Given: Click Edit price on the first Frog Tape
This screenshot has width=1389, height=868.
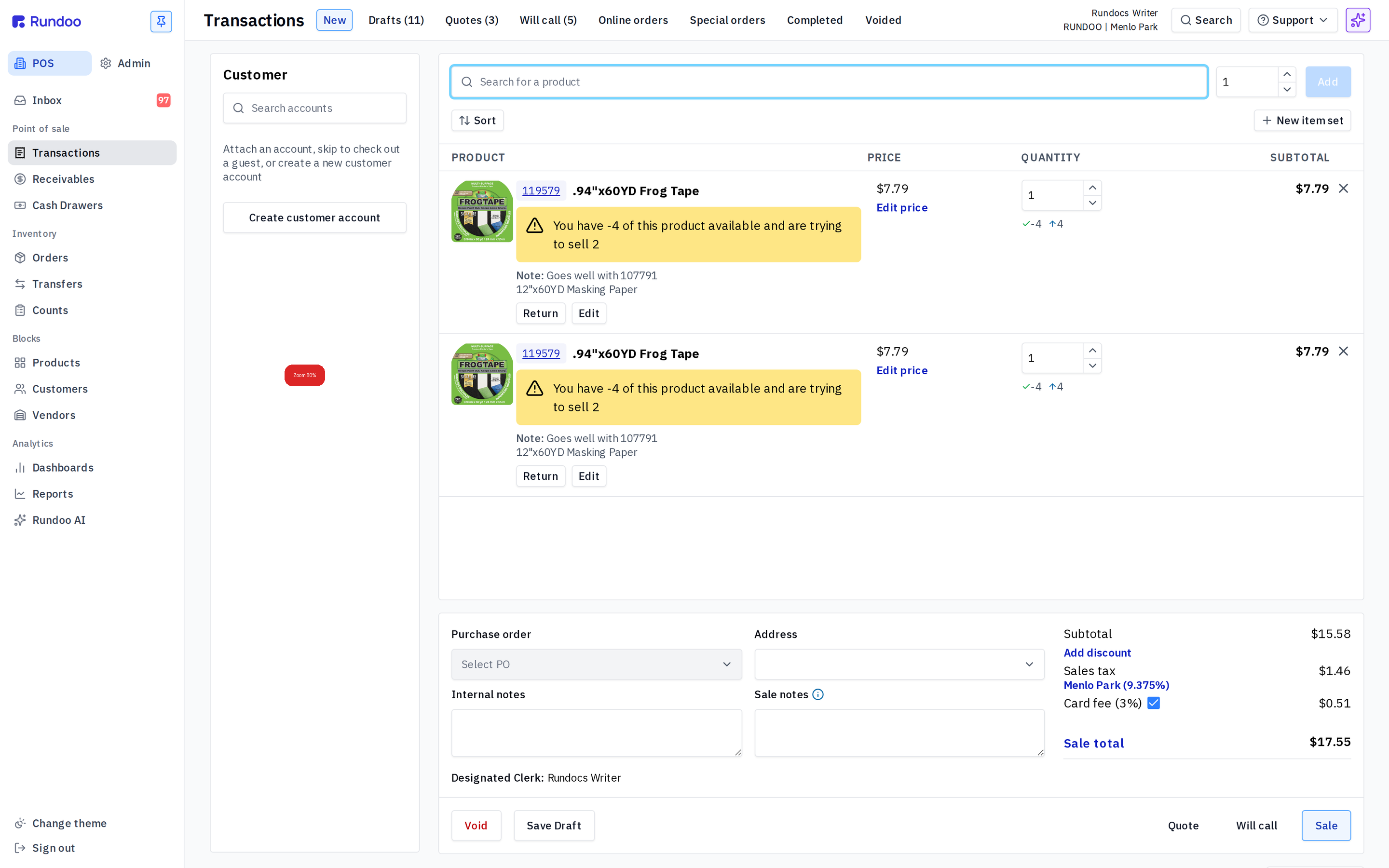Looking at the screenshot, I should pos(902,208).
